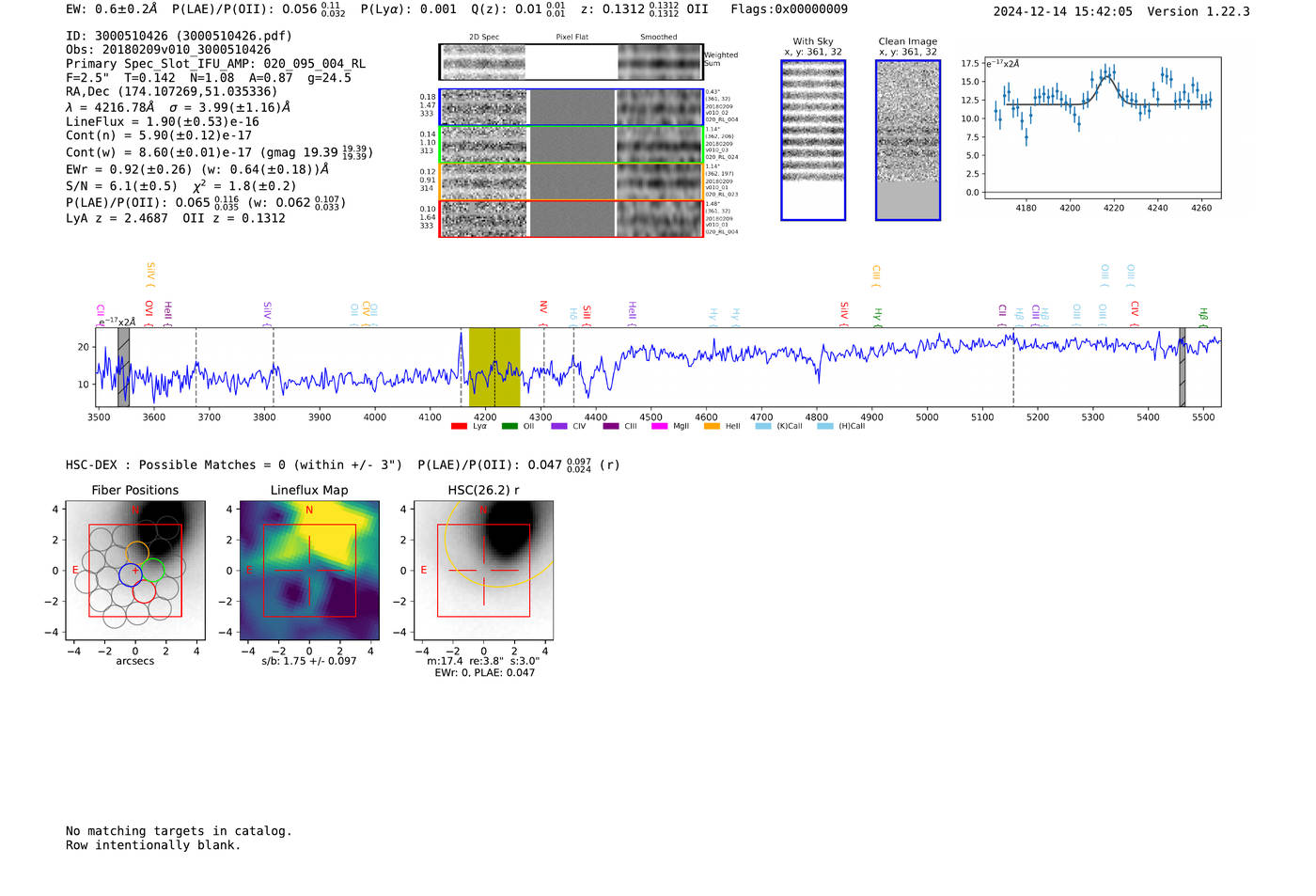
Task: Click the Flags:0x00000009 text
Action: (790, 9)
